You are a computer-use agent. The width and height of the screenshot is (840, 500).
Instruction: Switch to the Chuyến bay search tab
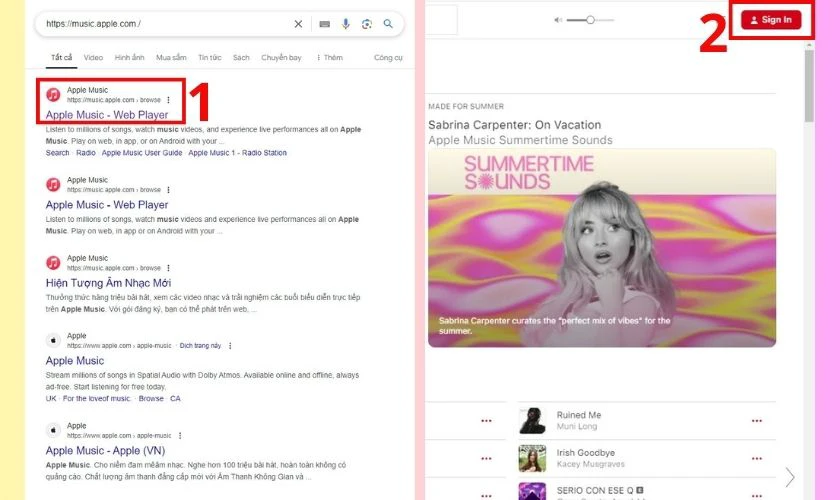(x=281, y=57)
